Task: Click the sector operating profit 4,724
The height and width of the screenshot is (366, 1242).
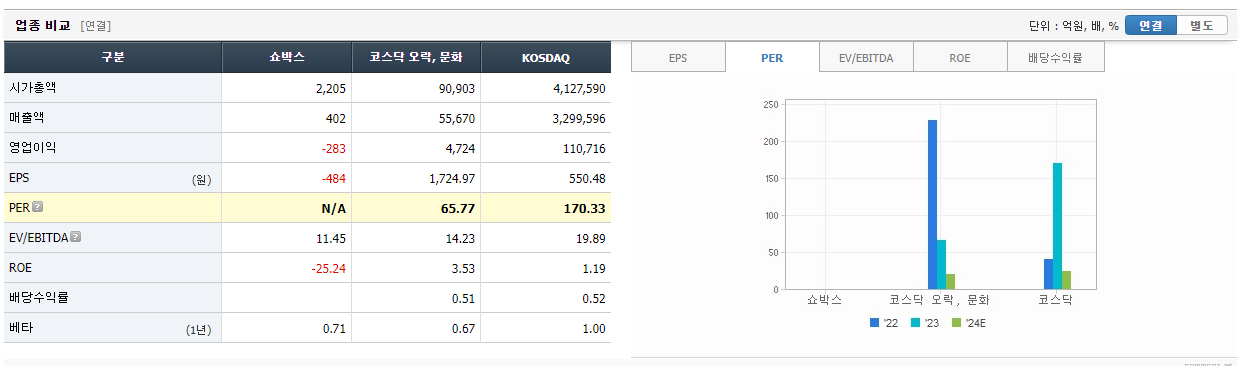Action: [459, 149]
